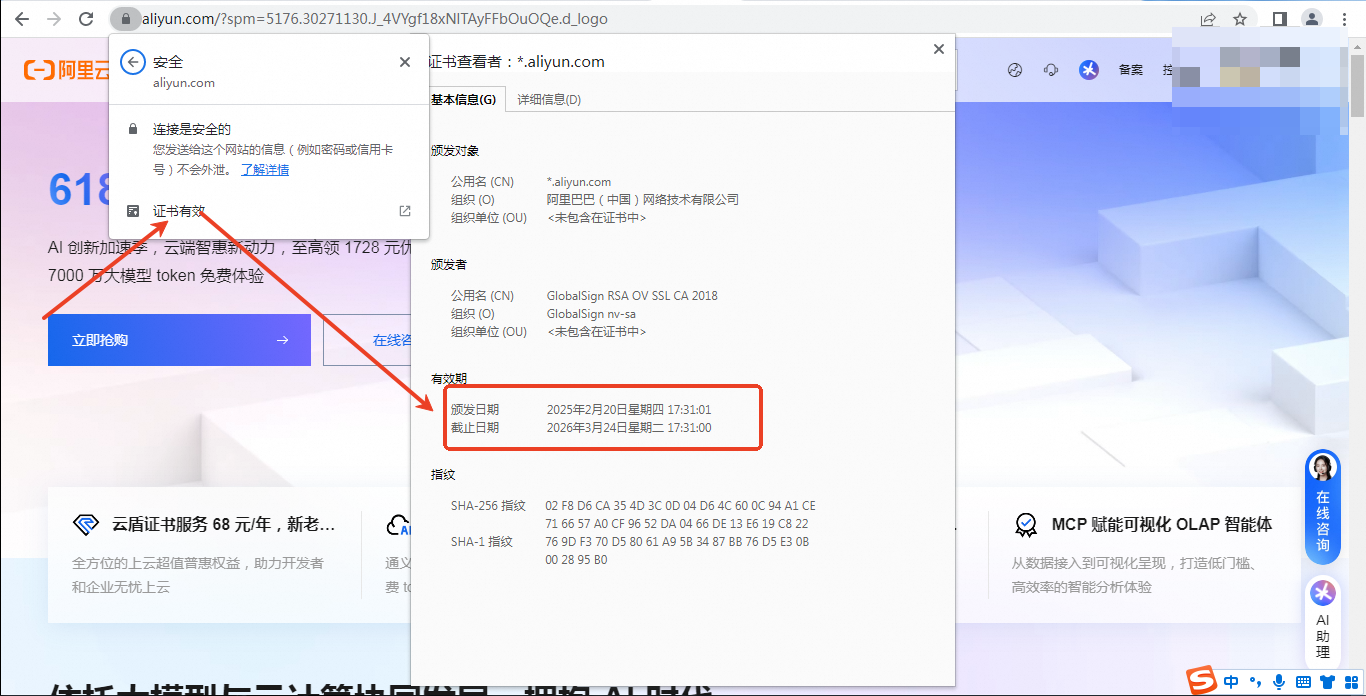Reload the page with the refresh icon
The height and width of the screenshot is (696, 1366).
tap(86, 19)
